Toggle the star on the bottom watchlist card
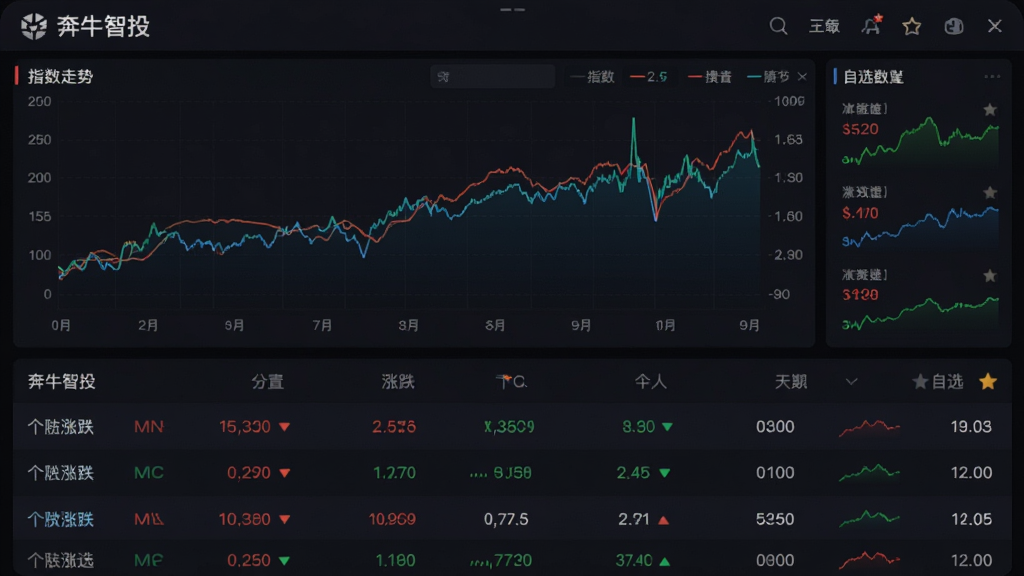 [990, 276]
